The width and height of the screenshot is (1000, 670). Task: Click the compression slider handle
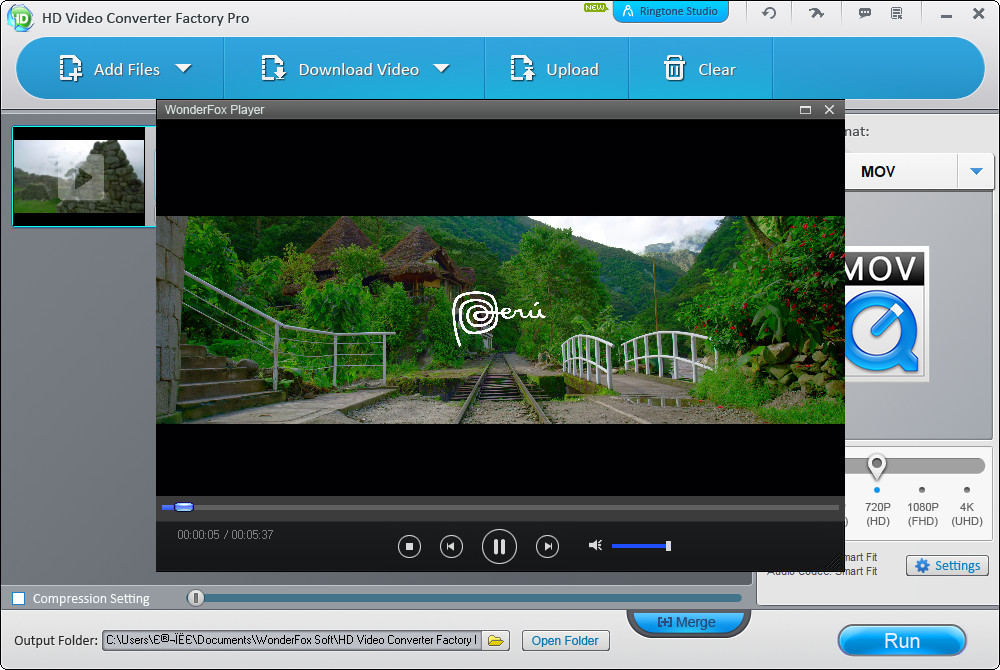point(195,598)
